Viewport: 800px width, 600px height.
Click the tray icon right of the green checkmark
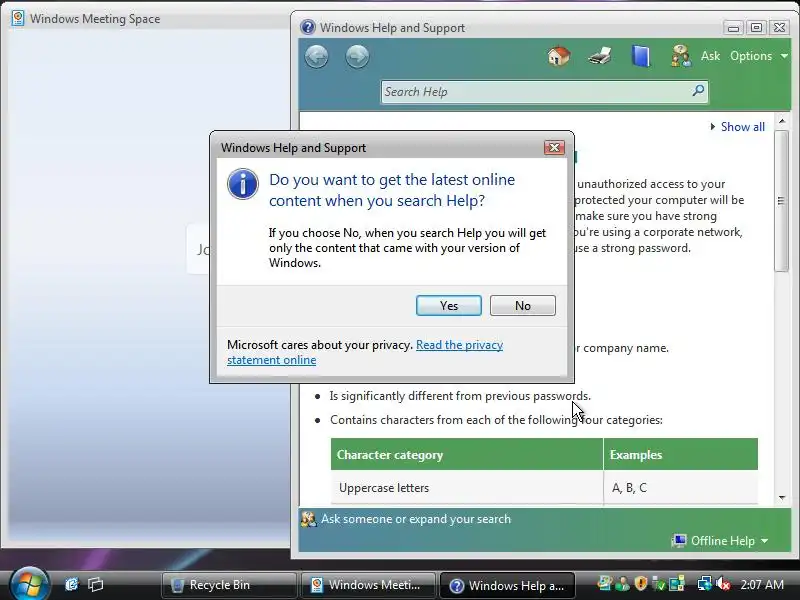coord(677,584)
